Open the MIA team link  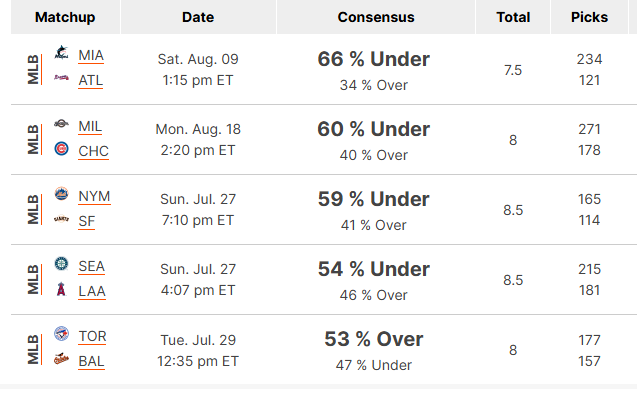(x=91, y=55)
